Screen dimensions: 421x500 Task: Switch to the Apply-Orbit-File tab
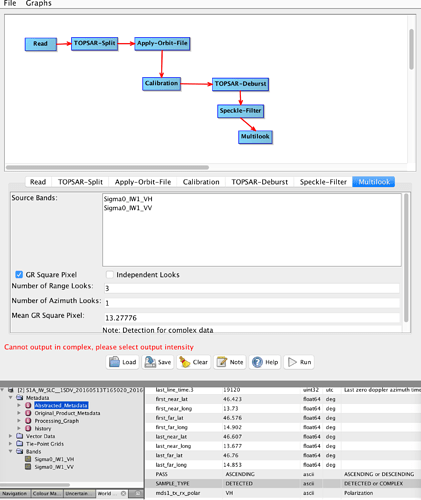[143, 182]
